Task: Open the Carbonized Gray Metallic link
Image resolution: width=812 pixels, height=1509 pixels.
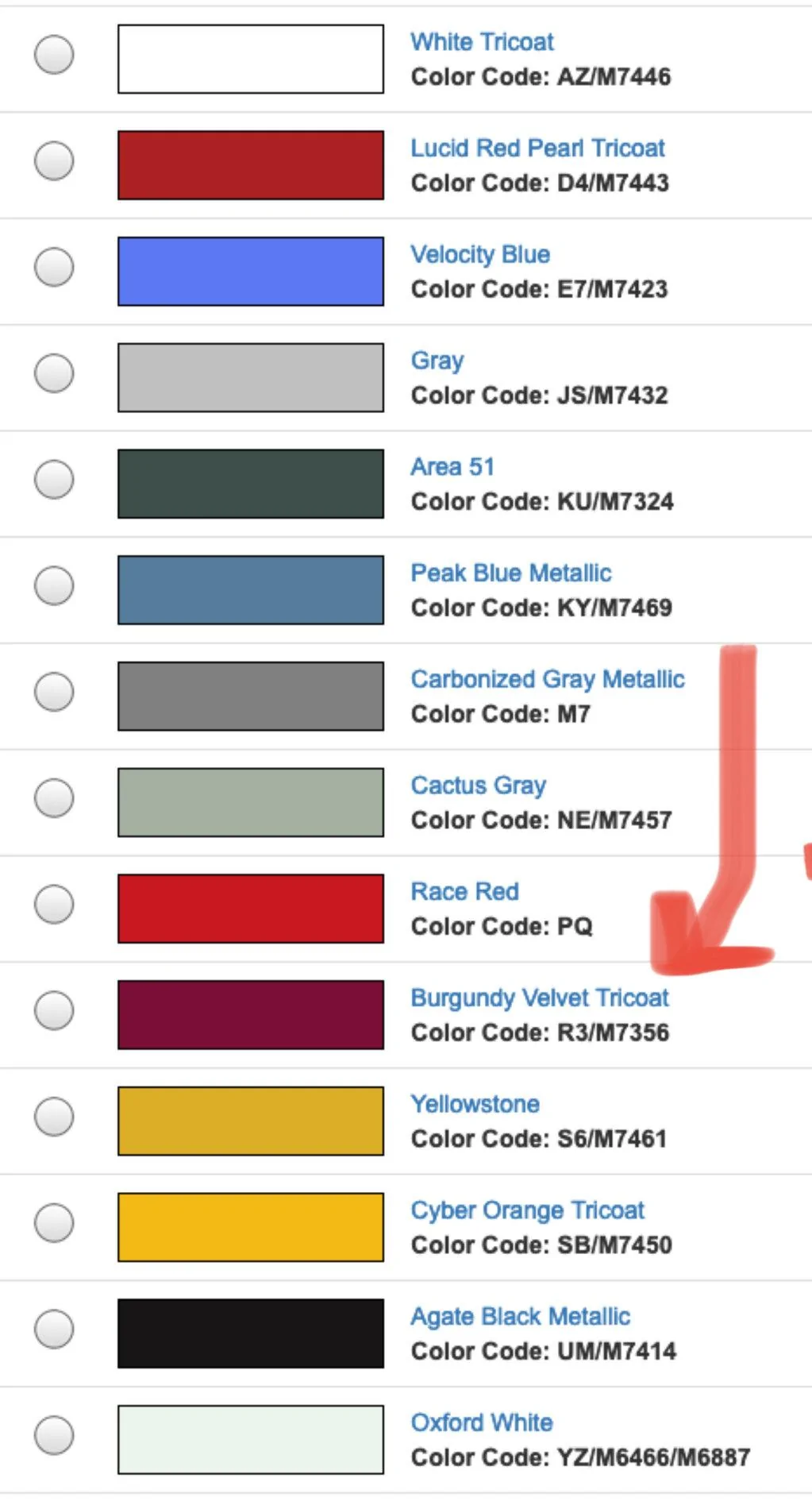Action: pyautogui.click(x=547, y=680)
